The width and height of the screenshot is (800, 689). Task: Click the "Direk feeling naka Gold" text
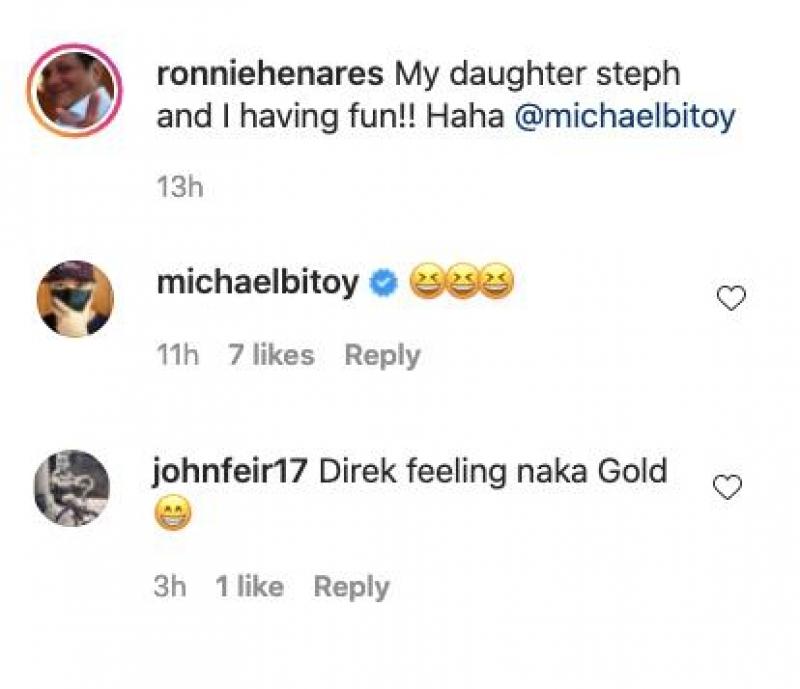pyautogui.click(x=492, y=471)
